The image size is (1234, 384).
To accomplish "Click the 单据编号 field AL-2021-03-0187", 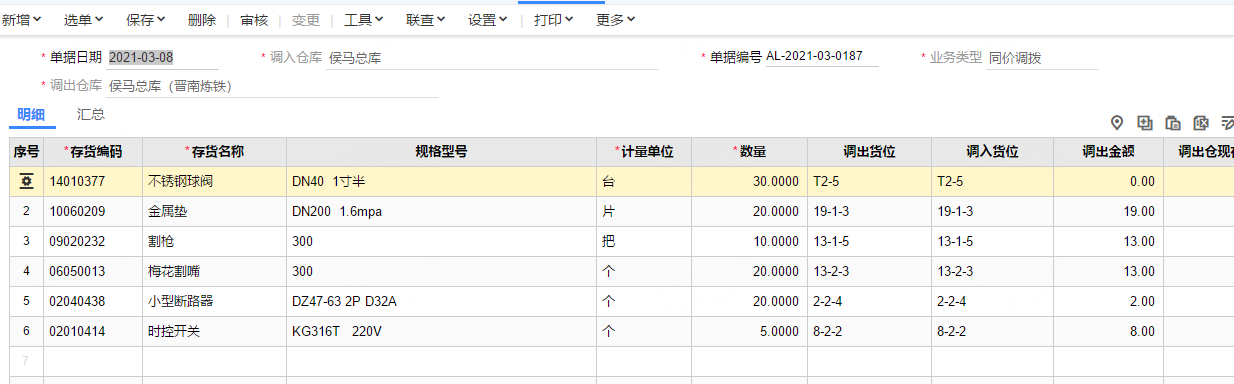I will [x=822, y=57].
